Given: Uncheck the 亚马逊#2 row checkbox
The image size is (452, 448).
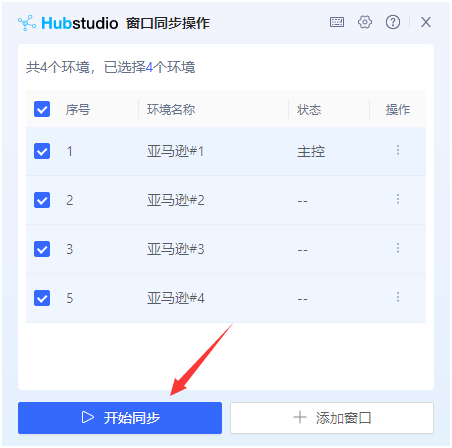Looking at the screenshot, I should [x=42, y=200].
